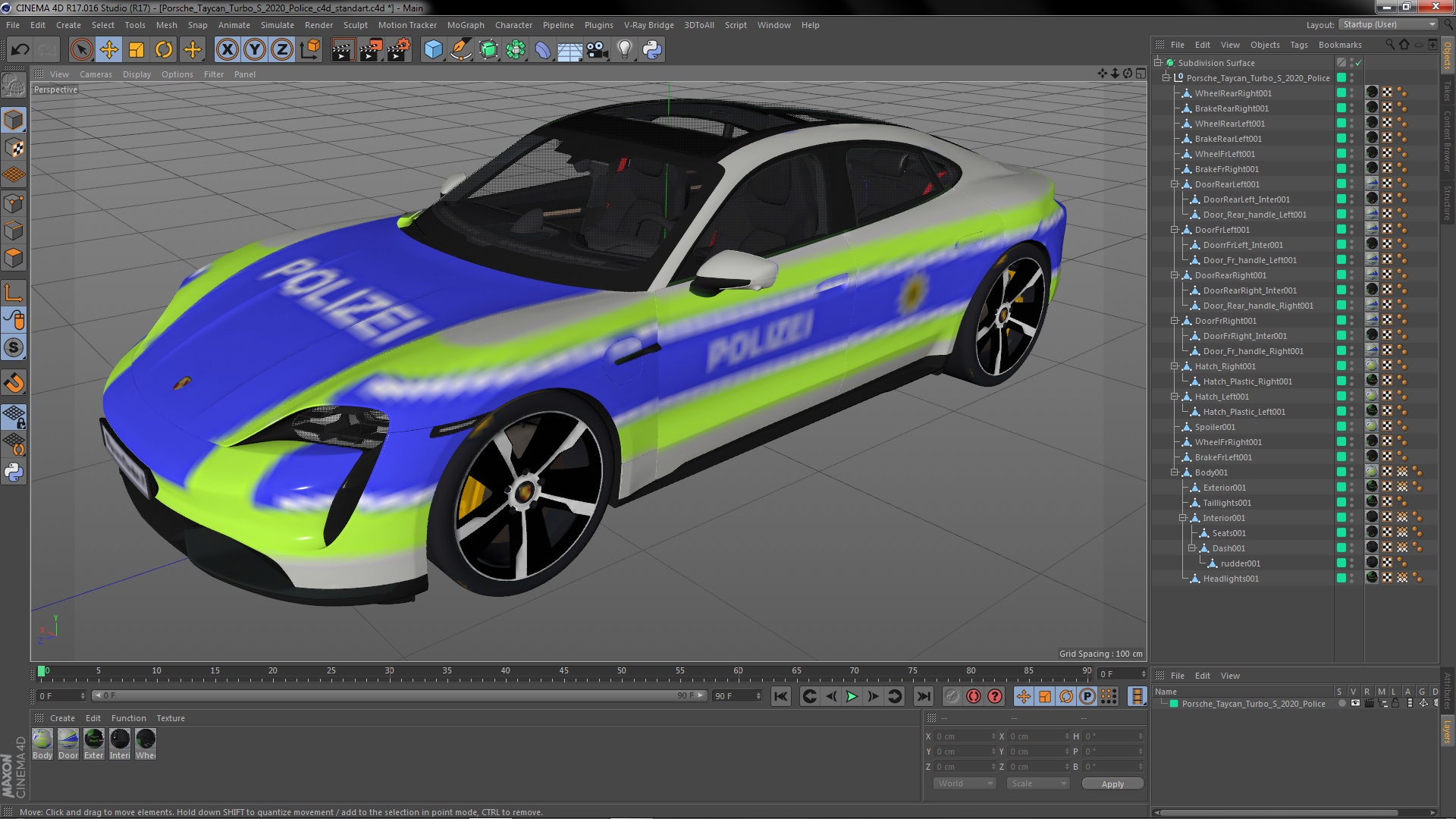Open Objects menu in Object Manager
Screen dimensions: 1456x819
click(x=1265, y=45)
